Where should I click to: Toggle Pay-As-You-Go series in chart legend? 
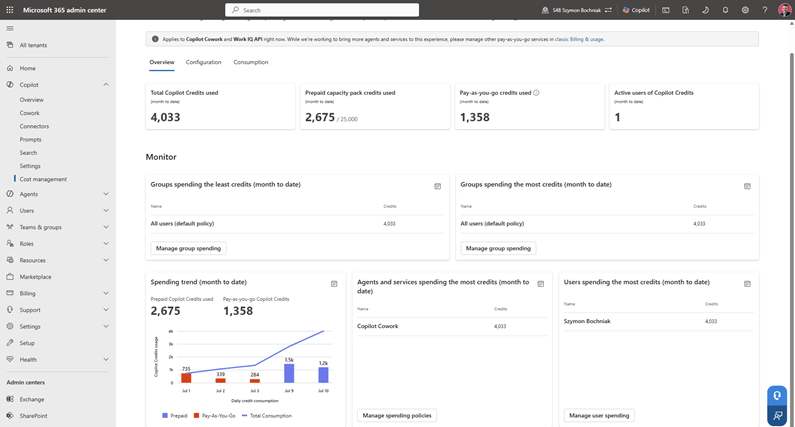click(x=214, y=416)
